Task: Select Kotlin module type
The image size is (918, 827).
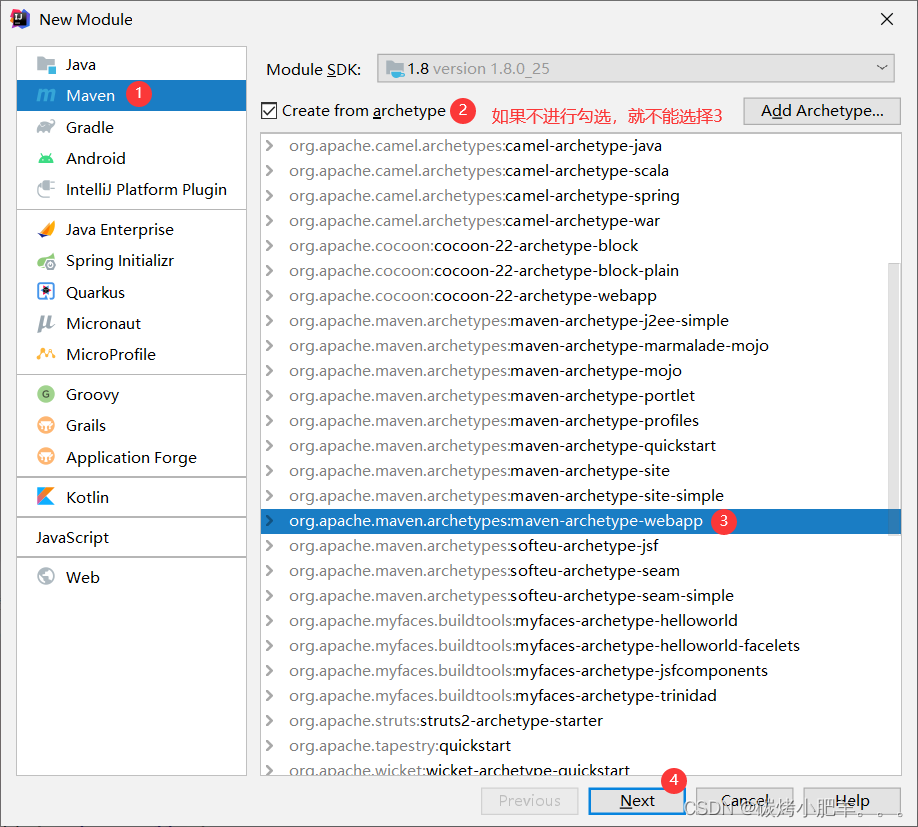Action: coord(132,497)
